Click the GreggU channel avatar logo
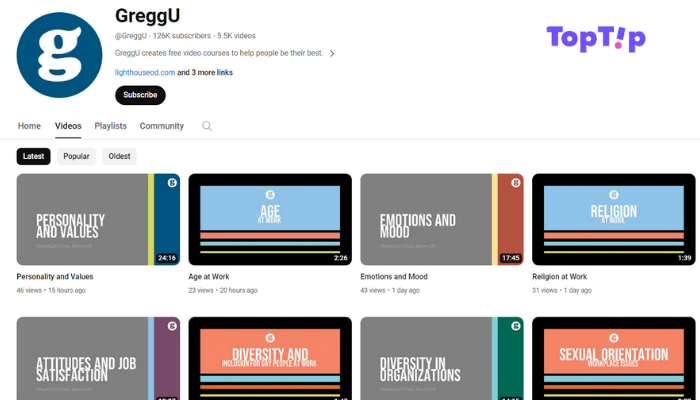 (x=59, y=55)
